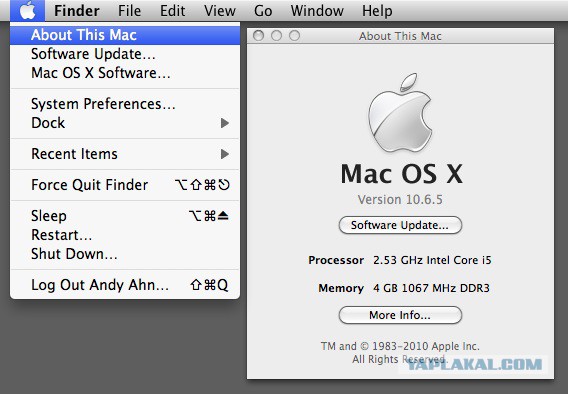This screenshot has height=394, width=568.
Task: Open System Preferences... from menu
Action: 125,104
